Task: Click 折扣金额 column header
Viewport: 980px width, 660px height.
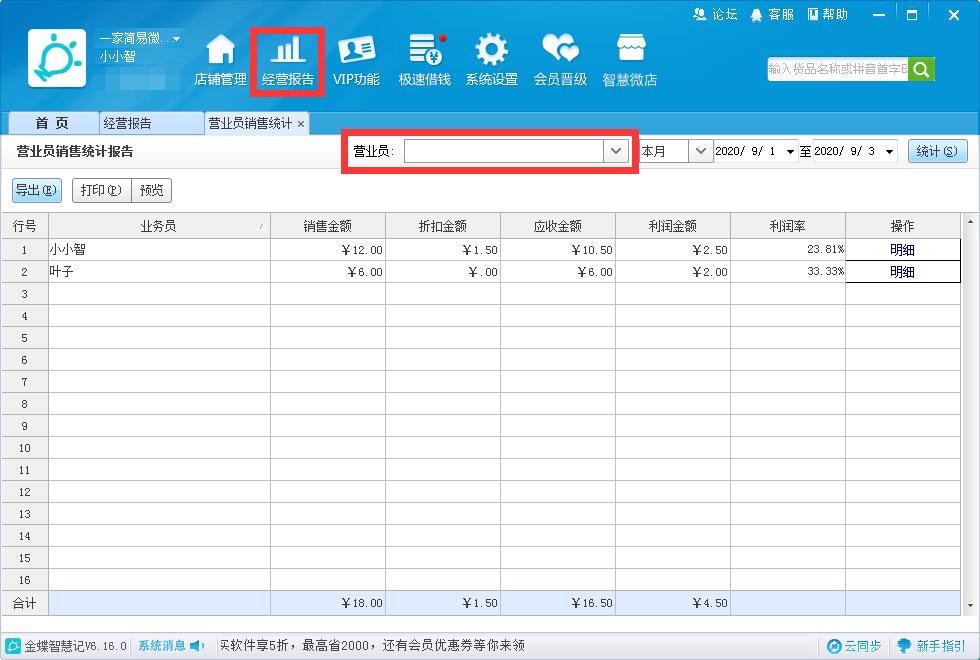Action: (x=442, y=226)
